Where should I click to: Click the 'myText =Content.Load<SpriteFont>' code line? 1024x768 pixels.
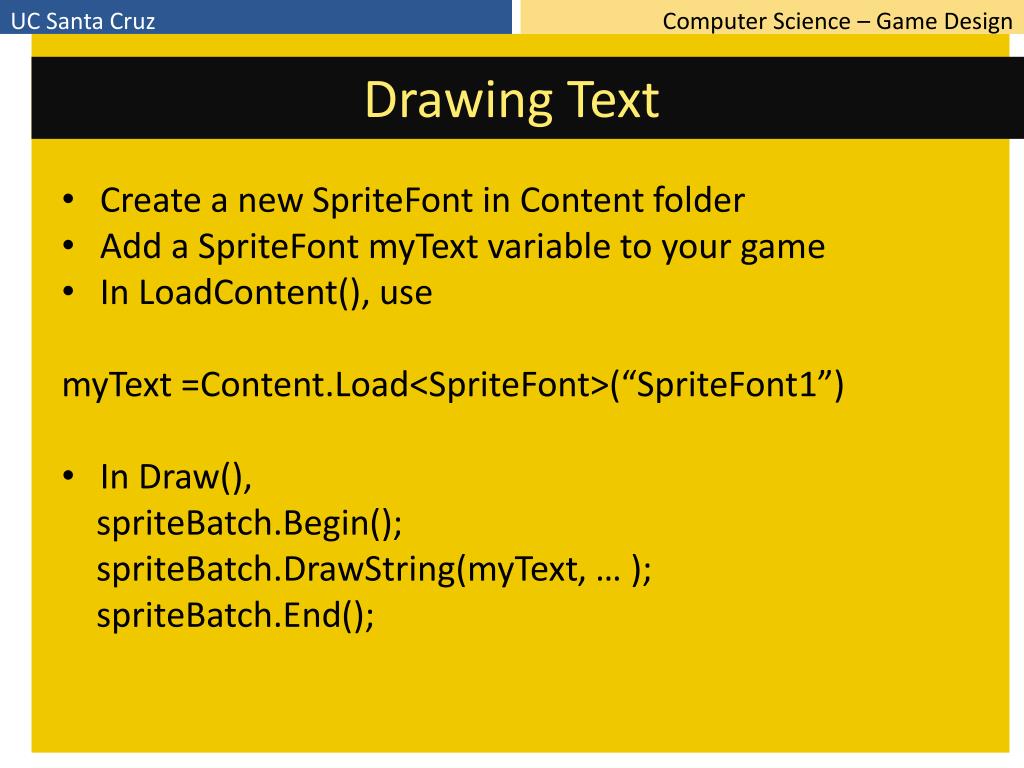tap(453, 385)
